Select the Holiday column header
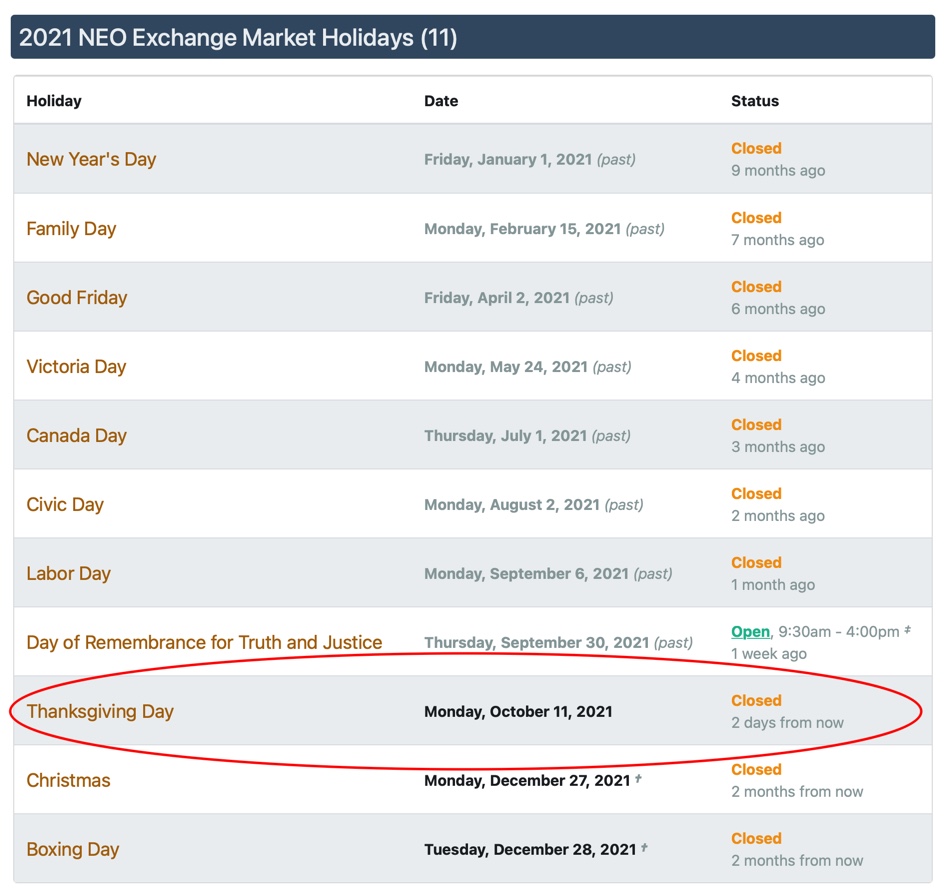This screenshot has width=951, height=892. pos(54,101)
